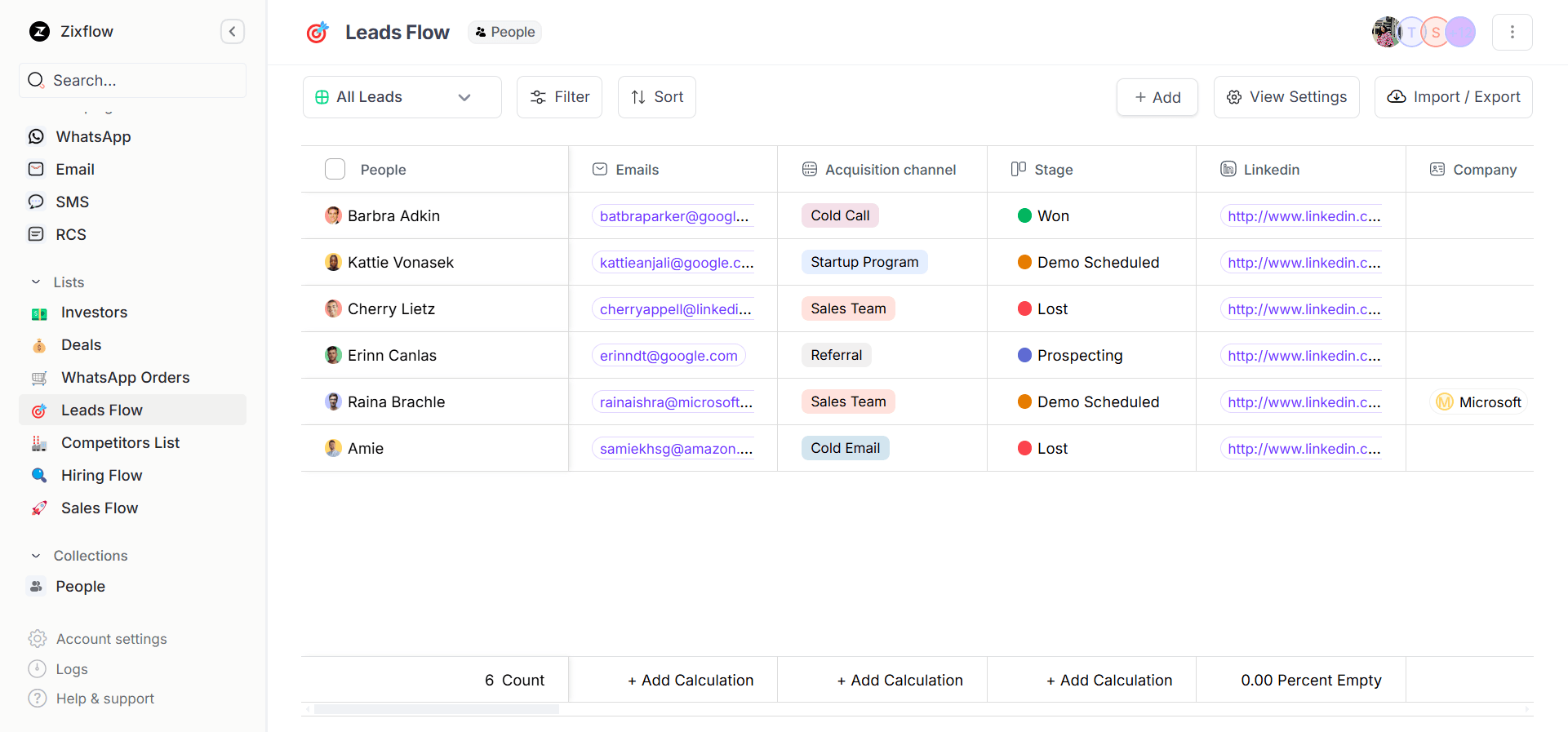Click the Prospecting stage of Erinn Canlas
Screen dimensions: 1568x732
click(1070, 355)
